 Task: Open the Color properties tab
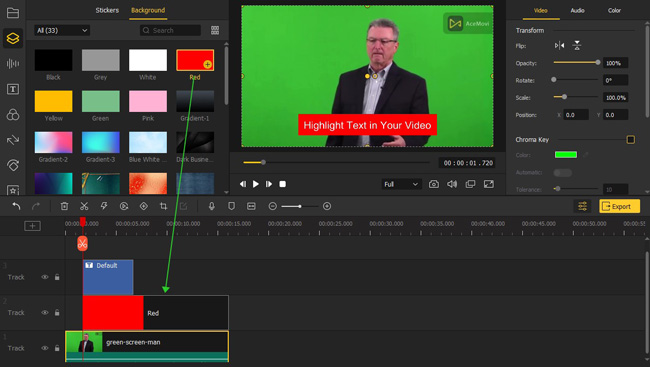(x=614, y=11)
